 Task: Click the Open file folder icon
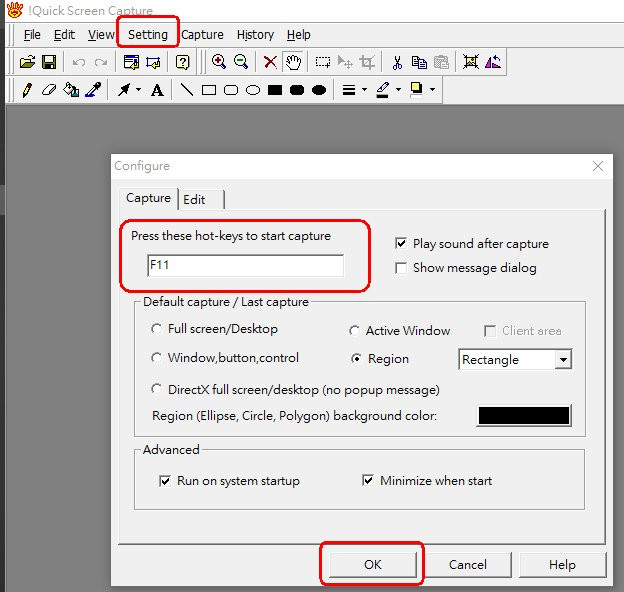[27, 62]
